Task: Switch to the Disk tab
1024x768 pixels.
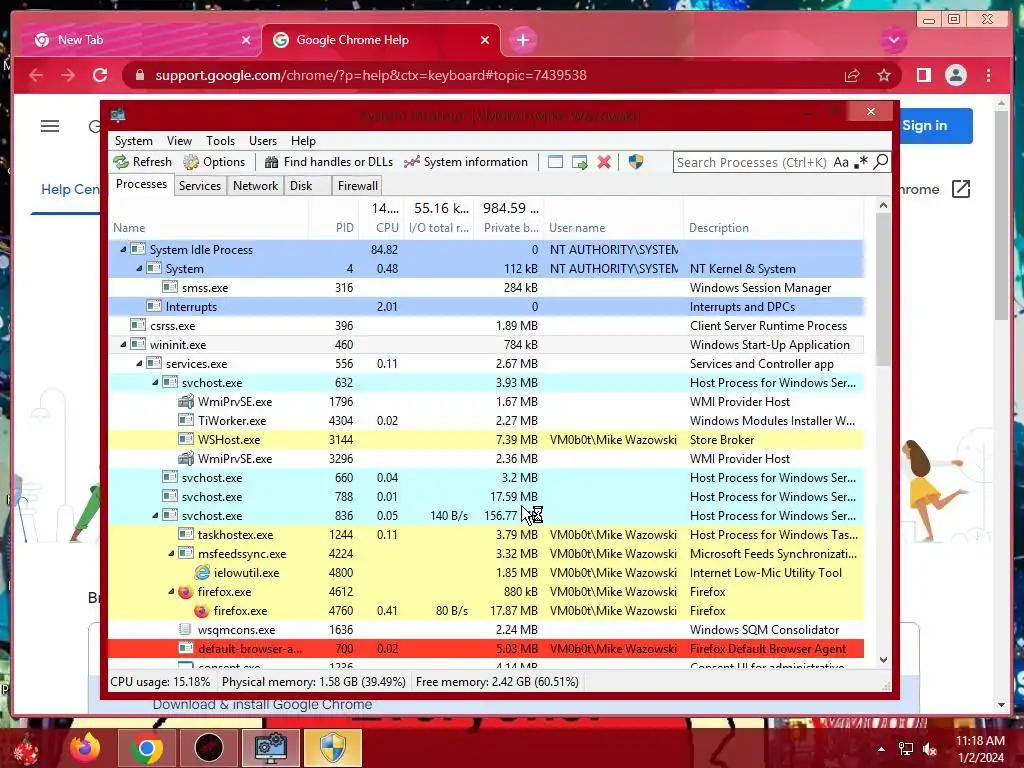Action: click(301, 186)
